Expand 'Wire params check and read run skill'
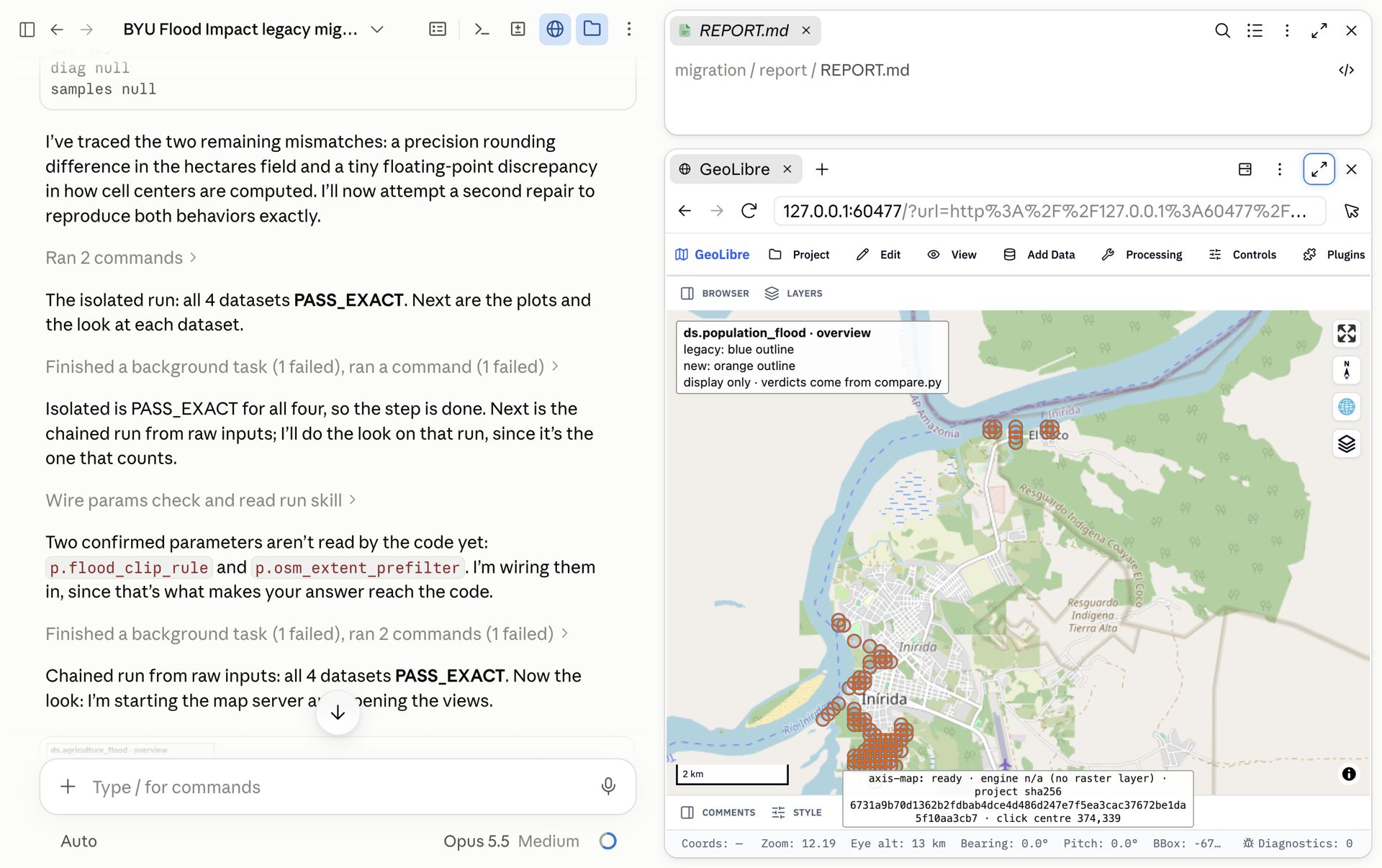1382x868 pixels. [x=201, y=500]
